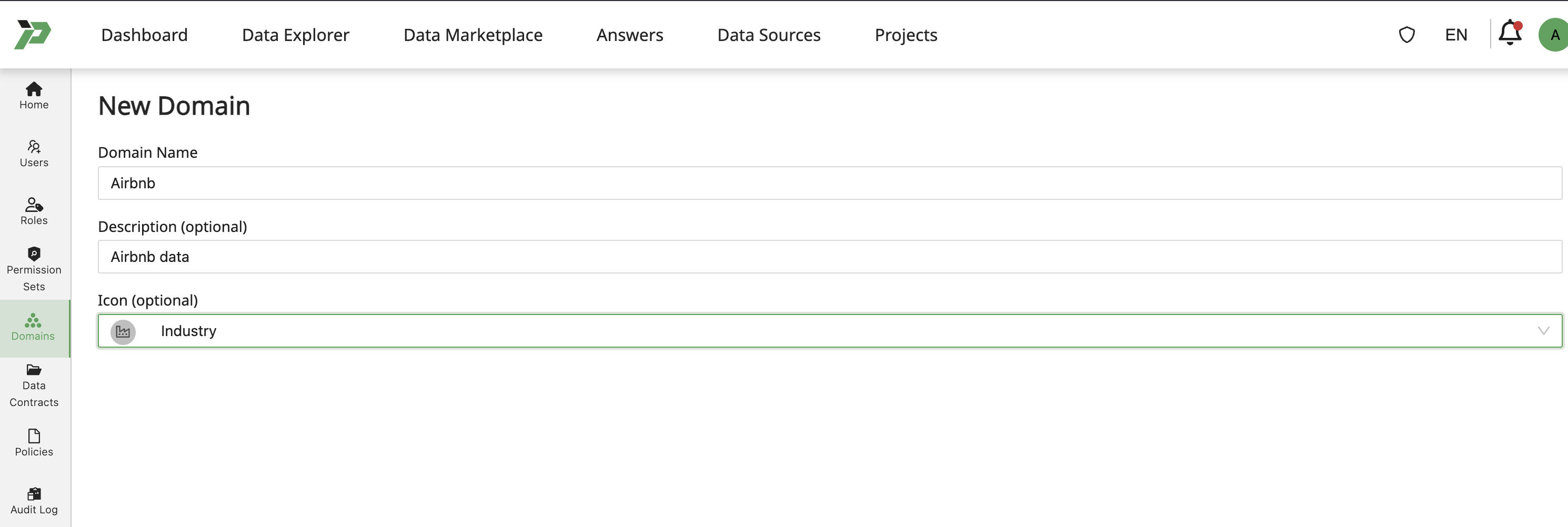
Task: Open Permission Sets from the sidebar
Action: (x=34, y=254)
